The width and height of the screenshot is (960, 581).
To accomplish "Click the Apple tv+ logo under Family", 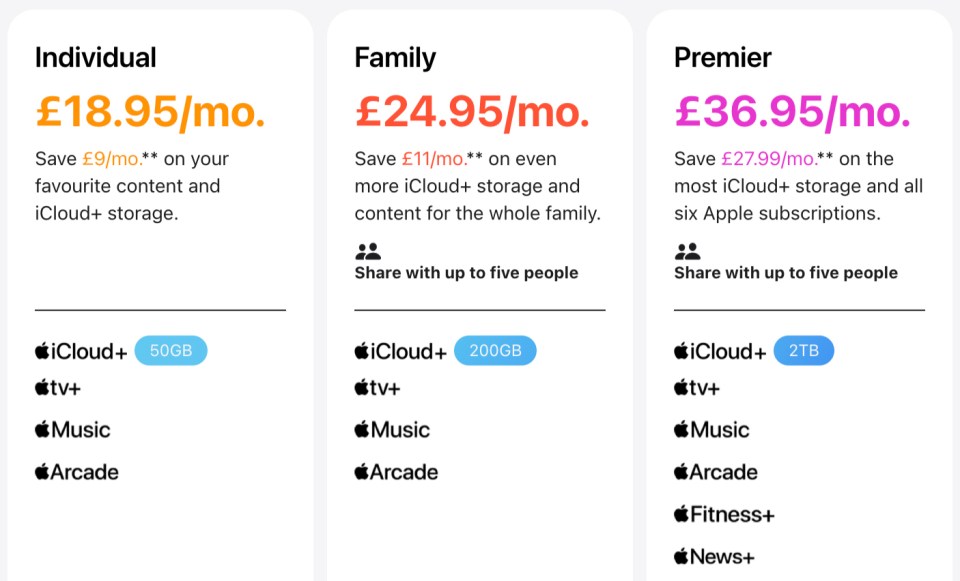I will 377,388.
